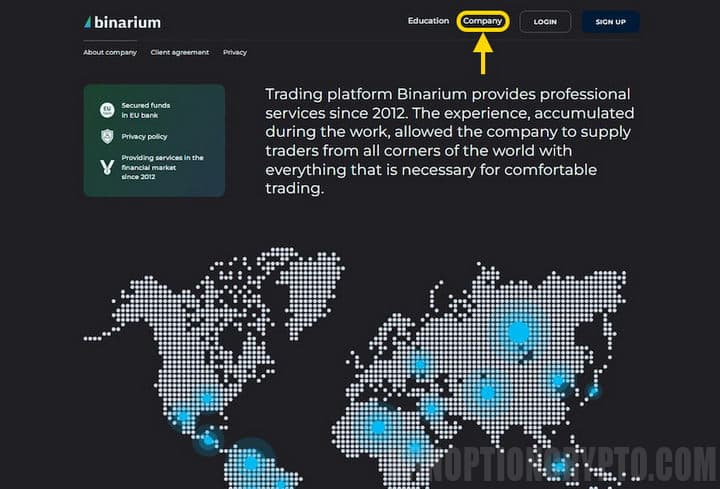
Task: Click the EU bank secured funds icon
Action: [x=107, y=110]
